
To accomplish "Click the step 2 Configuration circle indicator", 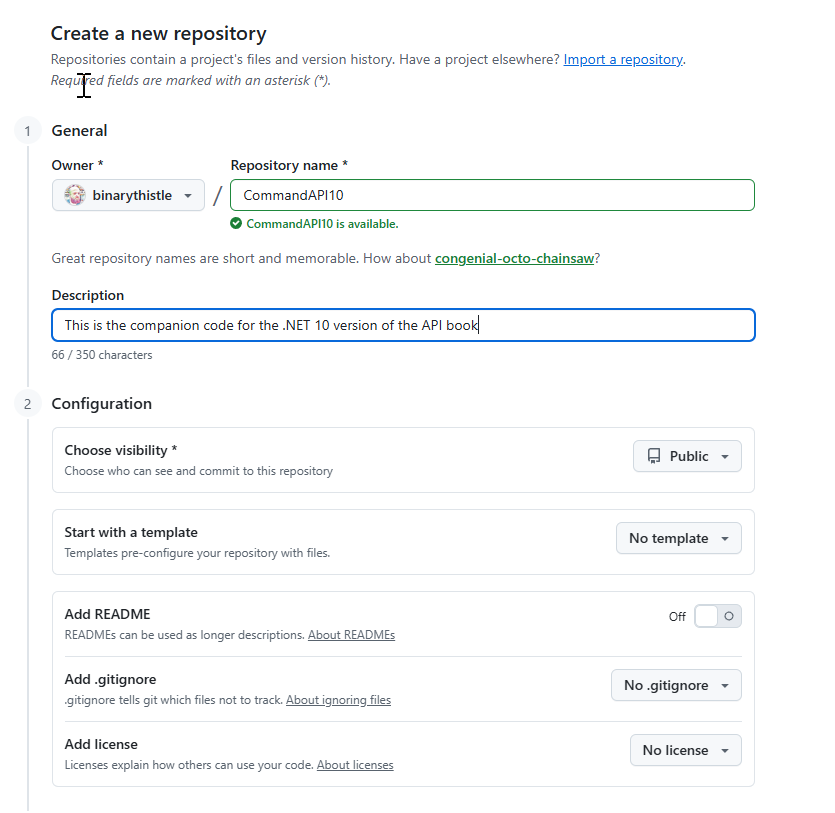I will (x=26, y=404).
